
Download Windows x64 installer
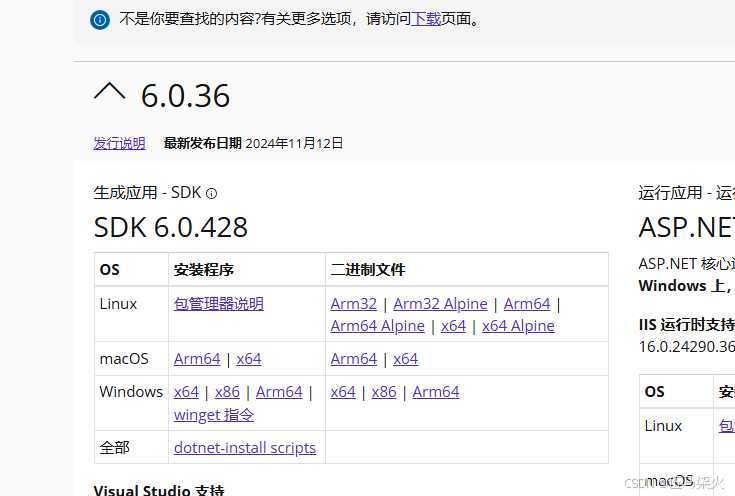pos(186,392)
